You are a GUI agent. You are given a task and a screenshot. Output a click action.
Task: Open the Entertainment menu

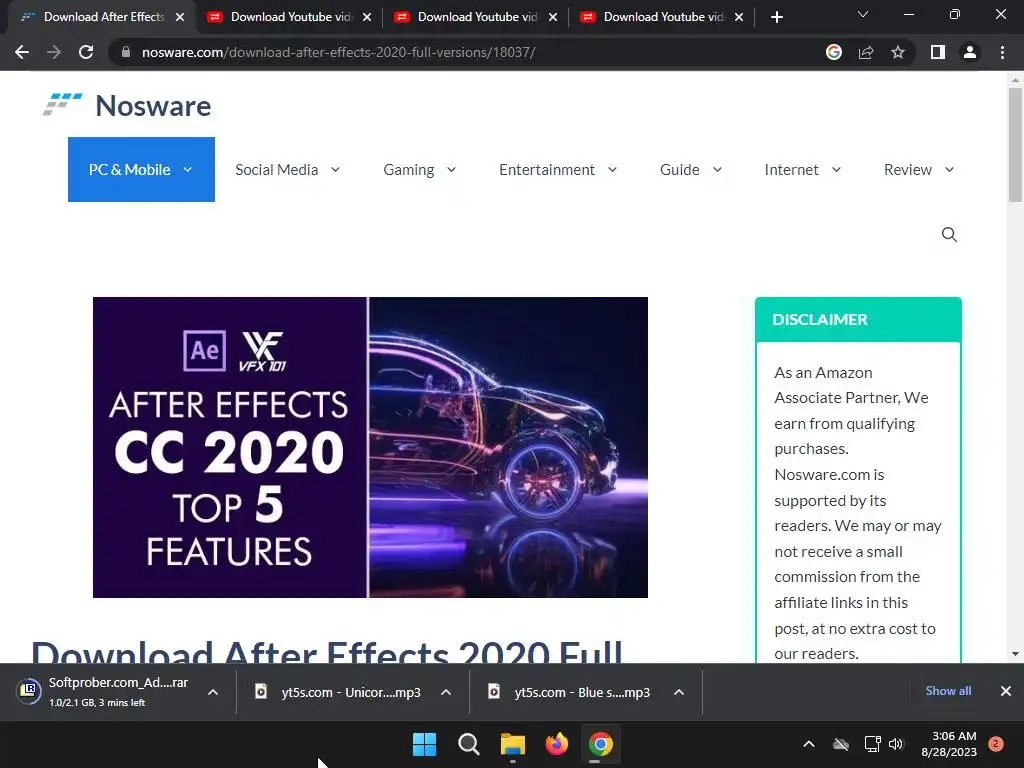point(558,169)
